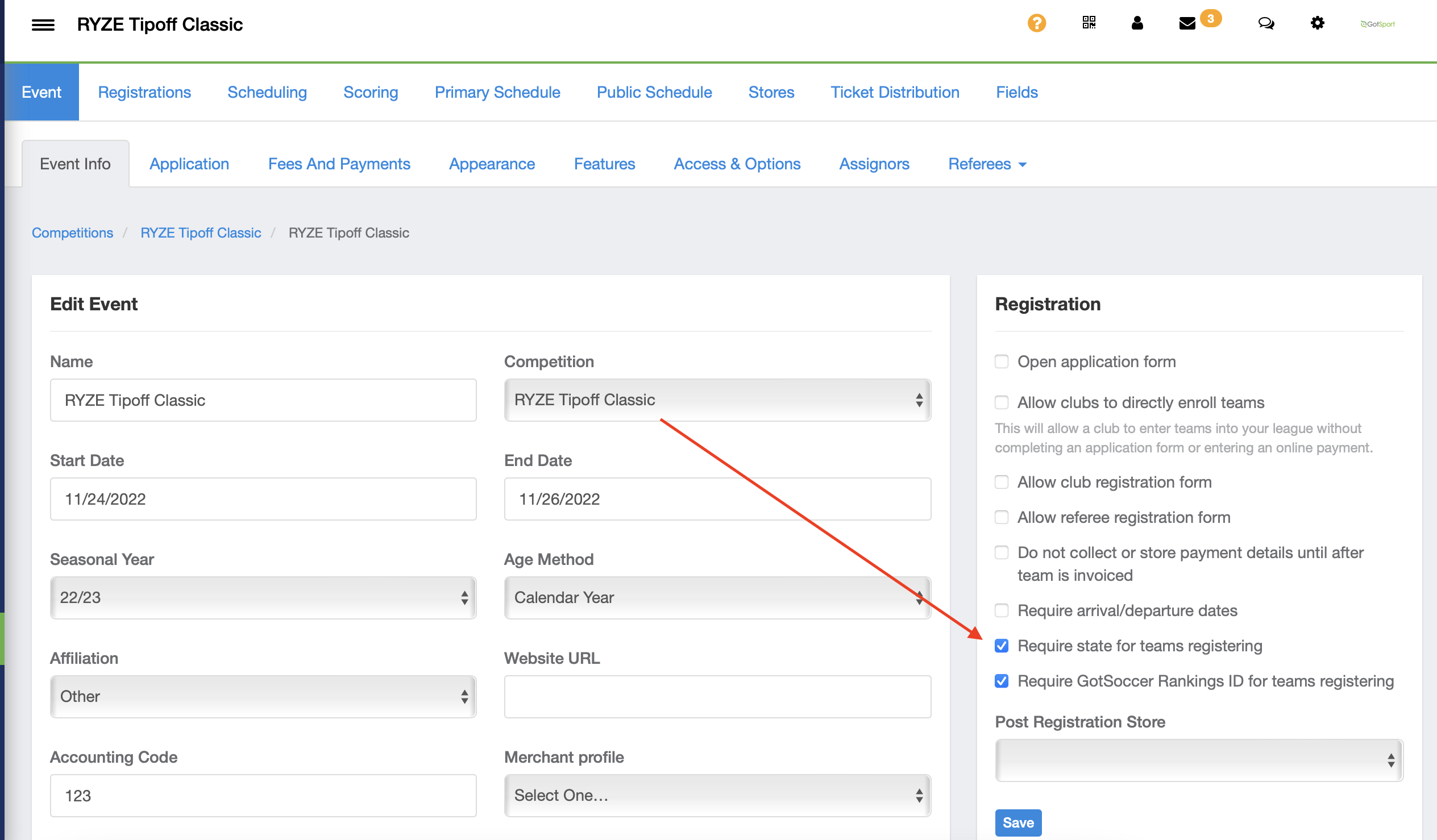Open the QR code icon
This screenshot has width=1437, height=840.
click(x=1089, y=23)
